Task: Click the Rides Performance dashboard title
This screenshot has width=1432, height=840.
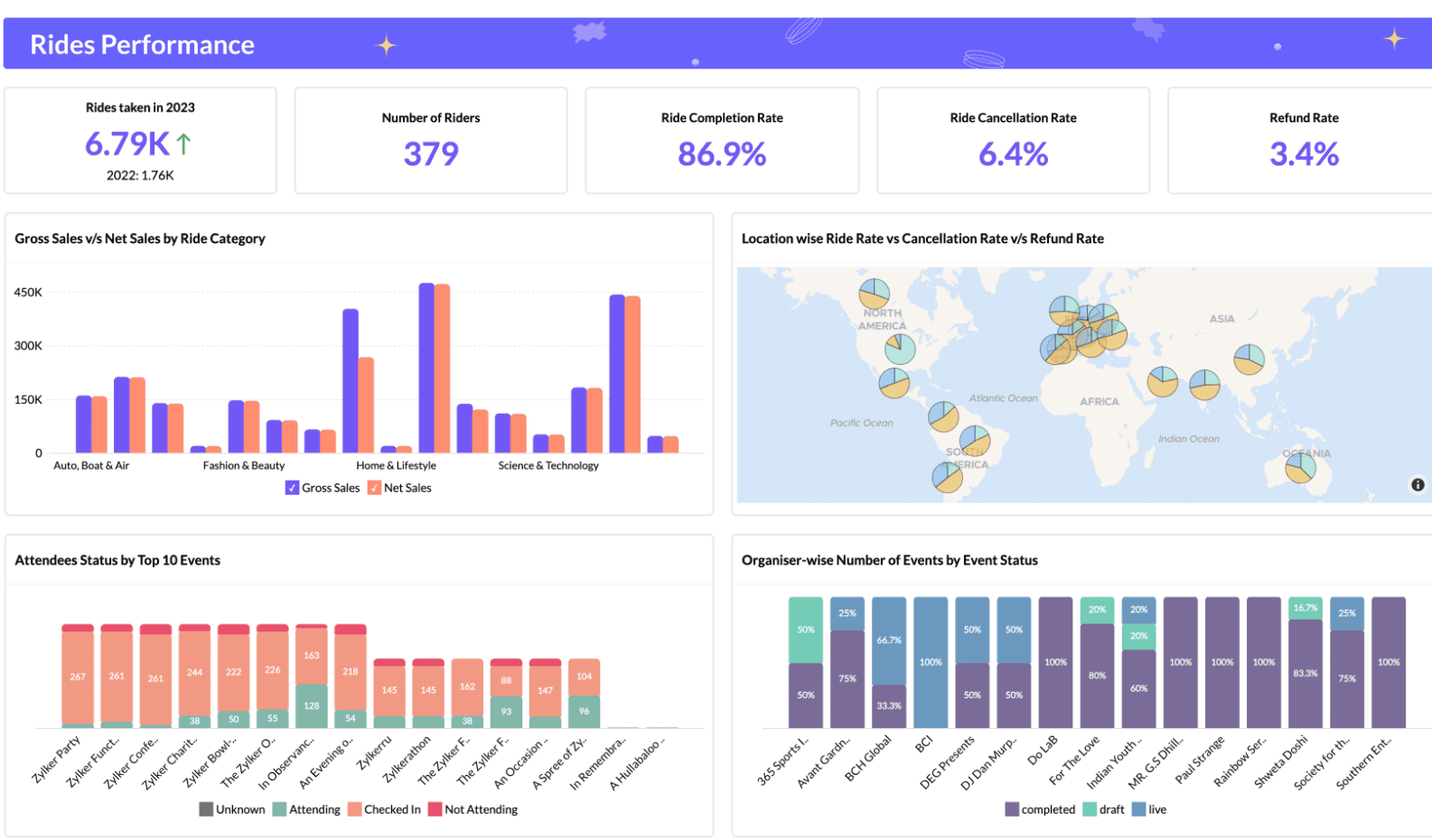Action: [143, 44]
